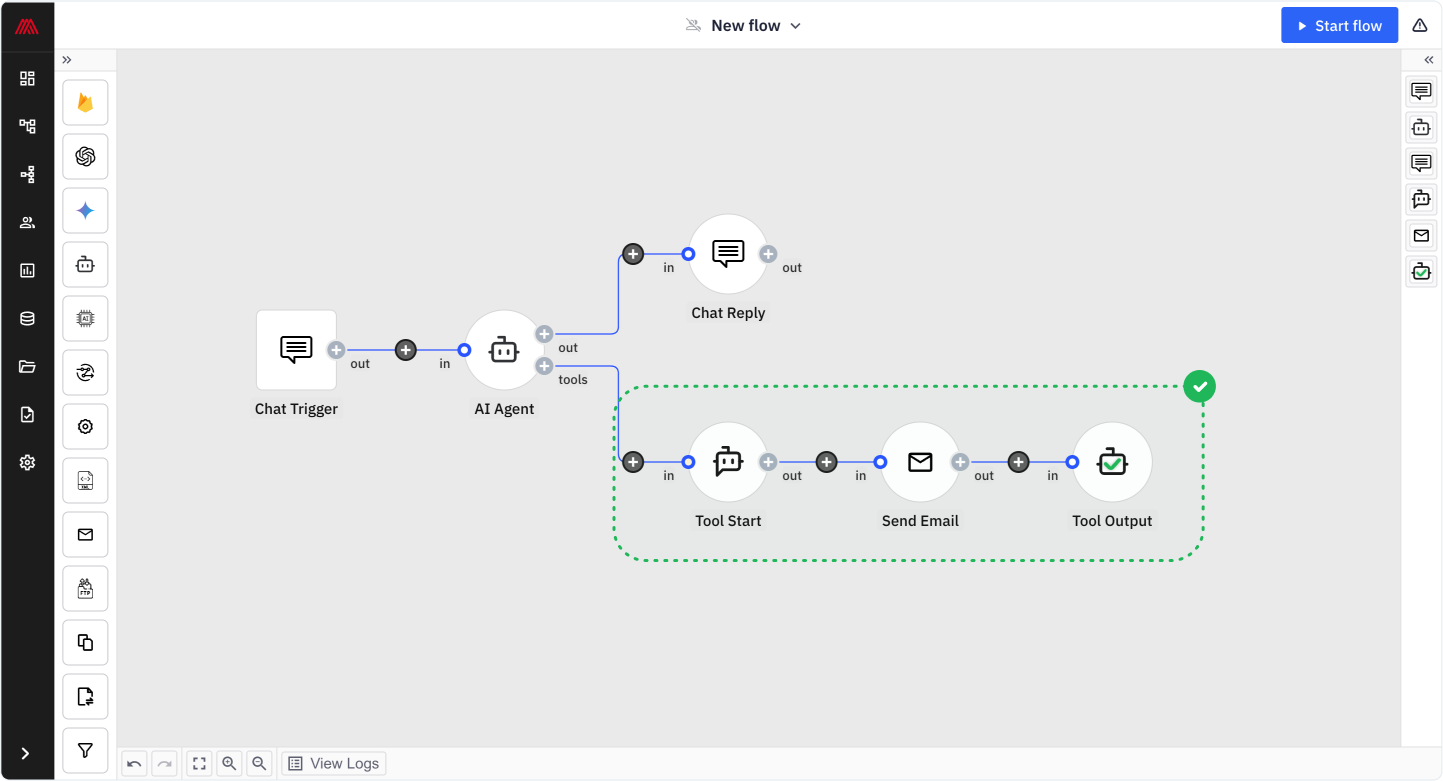The height and width of the screenshot is (781, 1443).
Task: Select the FTP node in the palette
Action: 85,589
